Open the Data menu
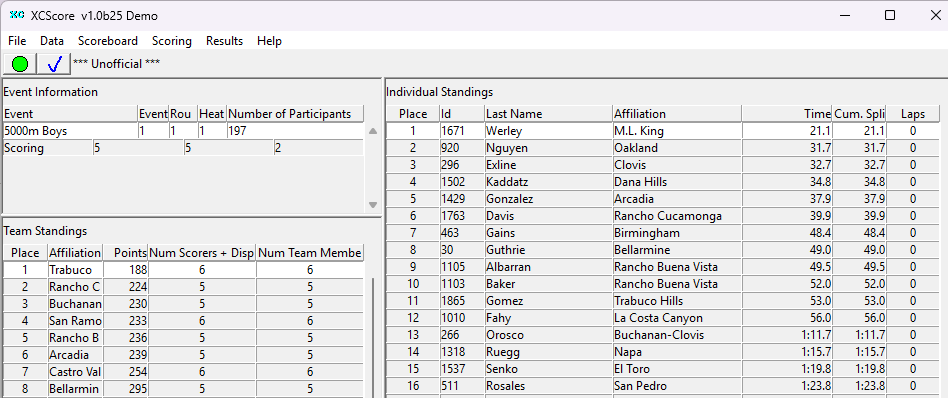948x398 pixels. pos(52,41)
